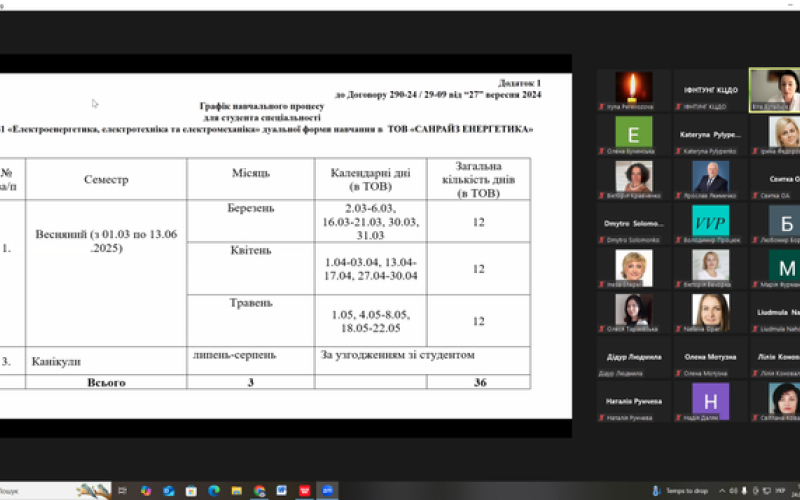Select the dark green 'M' avatar tile
This screenshot has width=800, height=500.
click(x=775, y=268)
